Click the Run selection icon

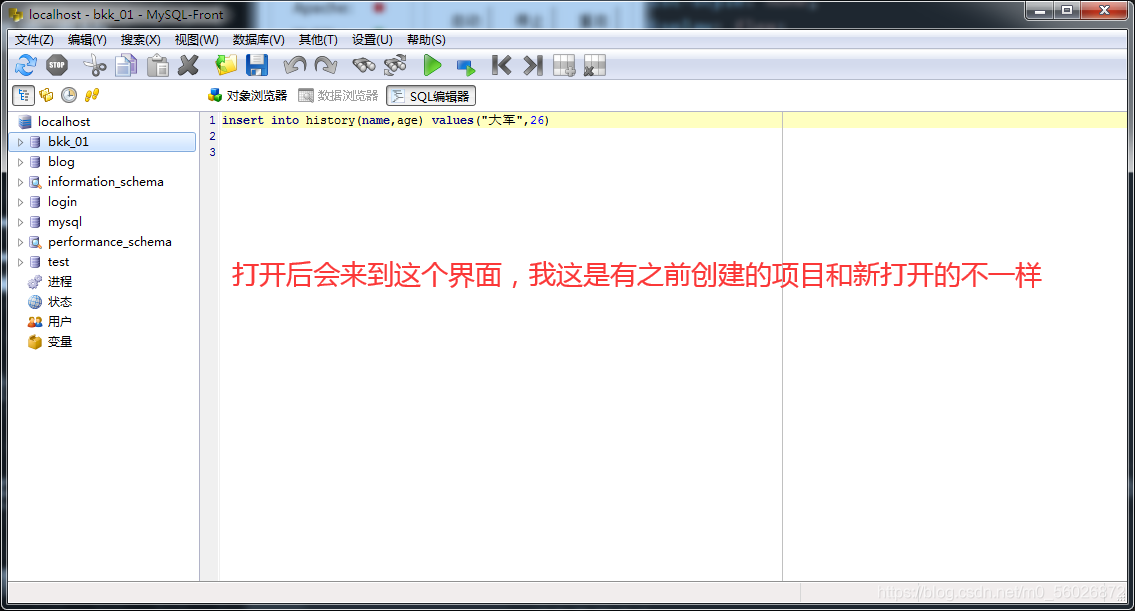click(465, 67)
